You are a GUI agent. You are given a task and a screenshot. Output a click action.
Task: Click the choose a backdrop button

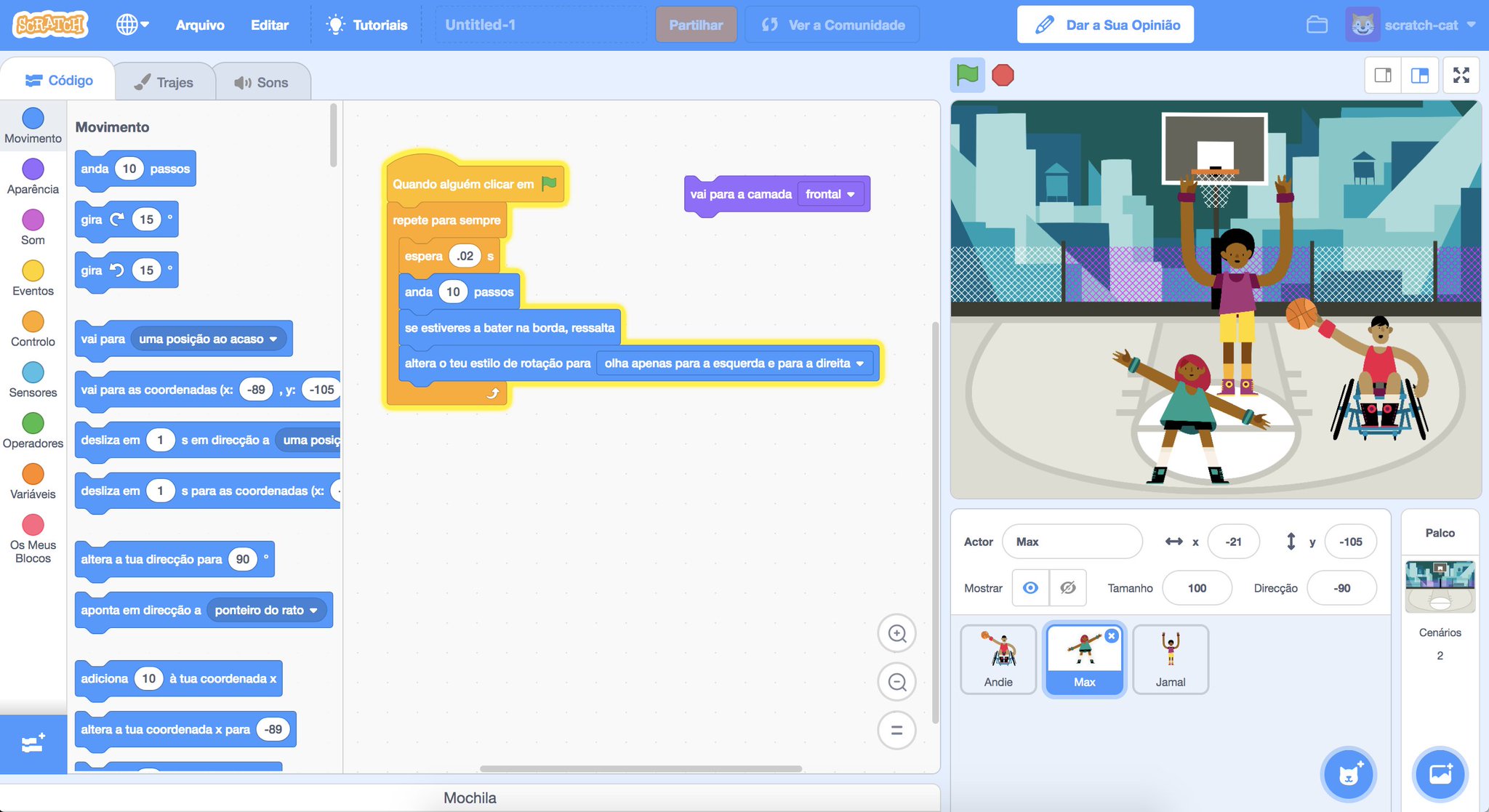[1440, 774]
